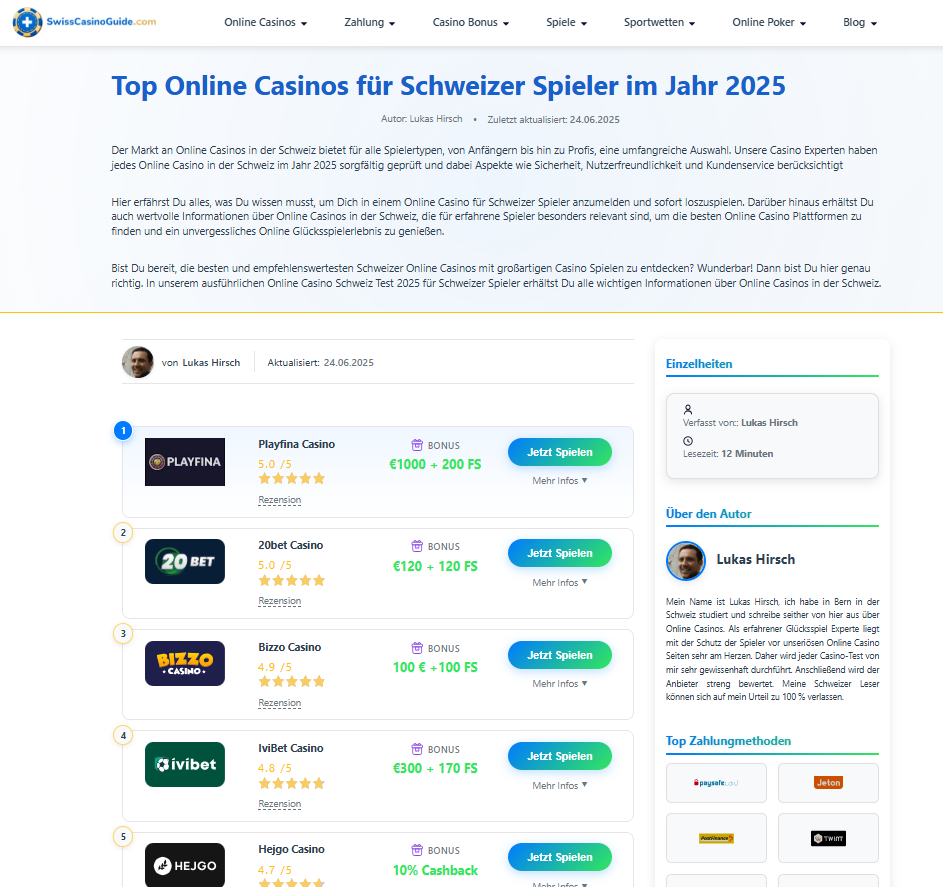Expand Mehr Infos for Bizzo Casino
The width and height of the screenshot is (943, 887).
click(559, 684)
